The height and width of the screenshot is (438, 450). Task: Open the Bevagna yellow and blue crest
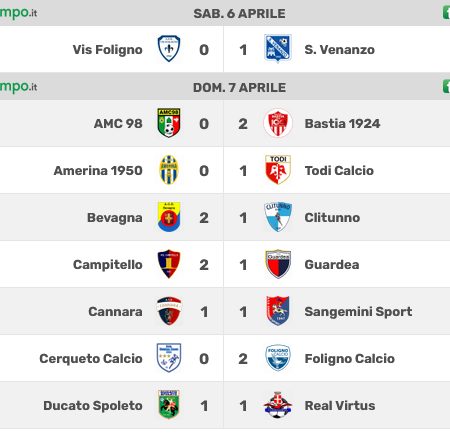(169, 217)
